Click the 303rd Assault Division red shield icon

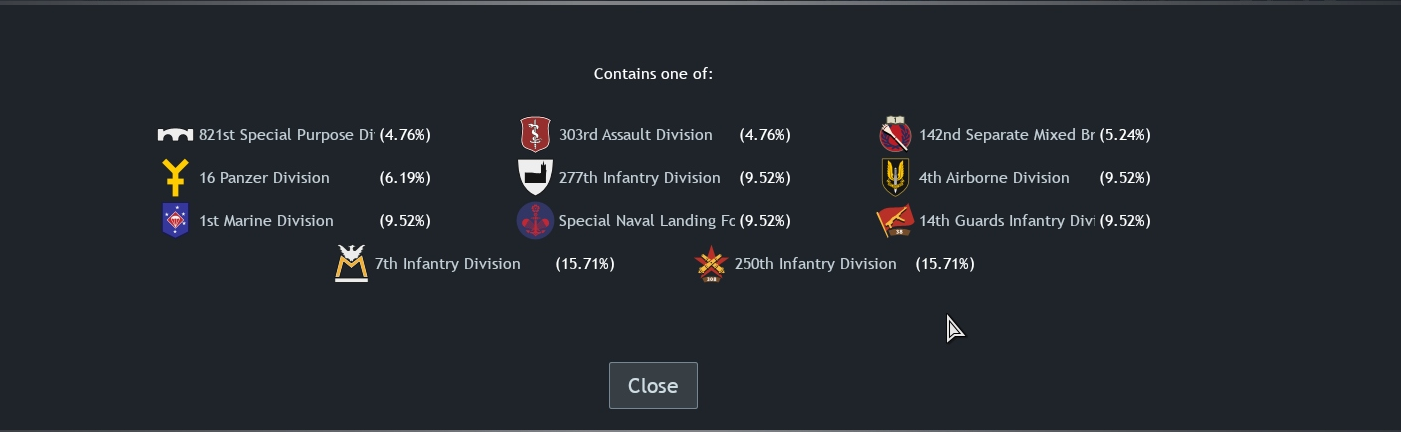pyautogui.click(x=535, y=135)
